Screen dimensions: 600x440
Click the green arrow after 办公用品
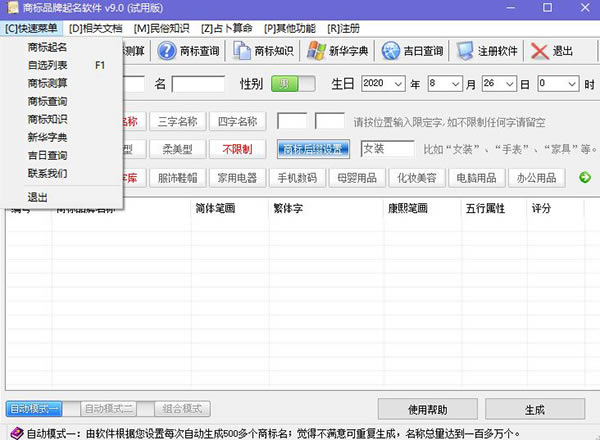tap(585, 178)
